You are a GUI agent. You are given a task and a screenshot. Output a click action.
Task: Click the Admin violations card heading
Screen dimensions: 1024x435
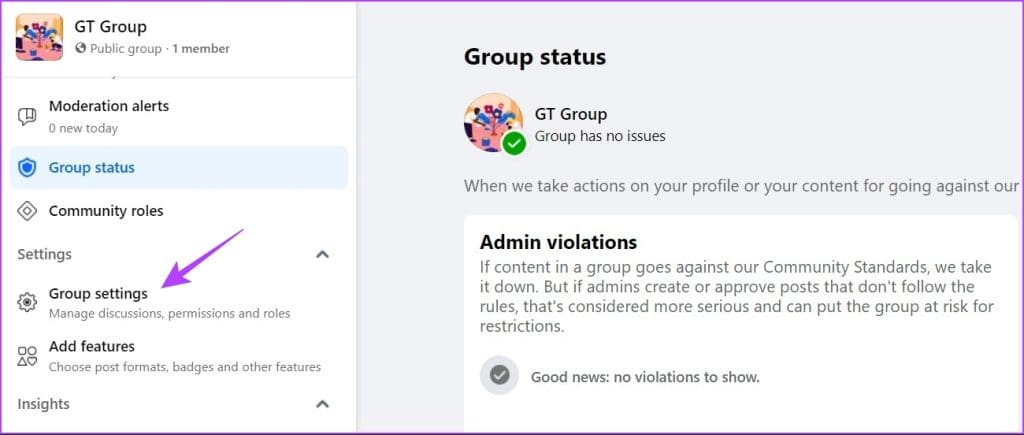558,242
